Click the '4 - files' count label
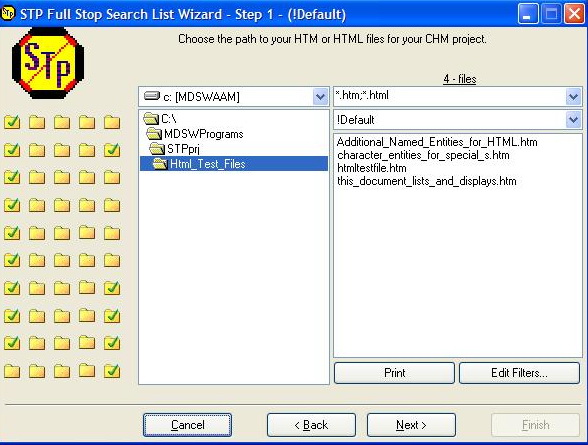This screenshot has height=445, width=588. tap(459, 79)
